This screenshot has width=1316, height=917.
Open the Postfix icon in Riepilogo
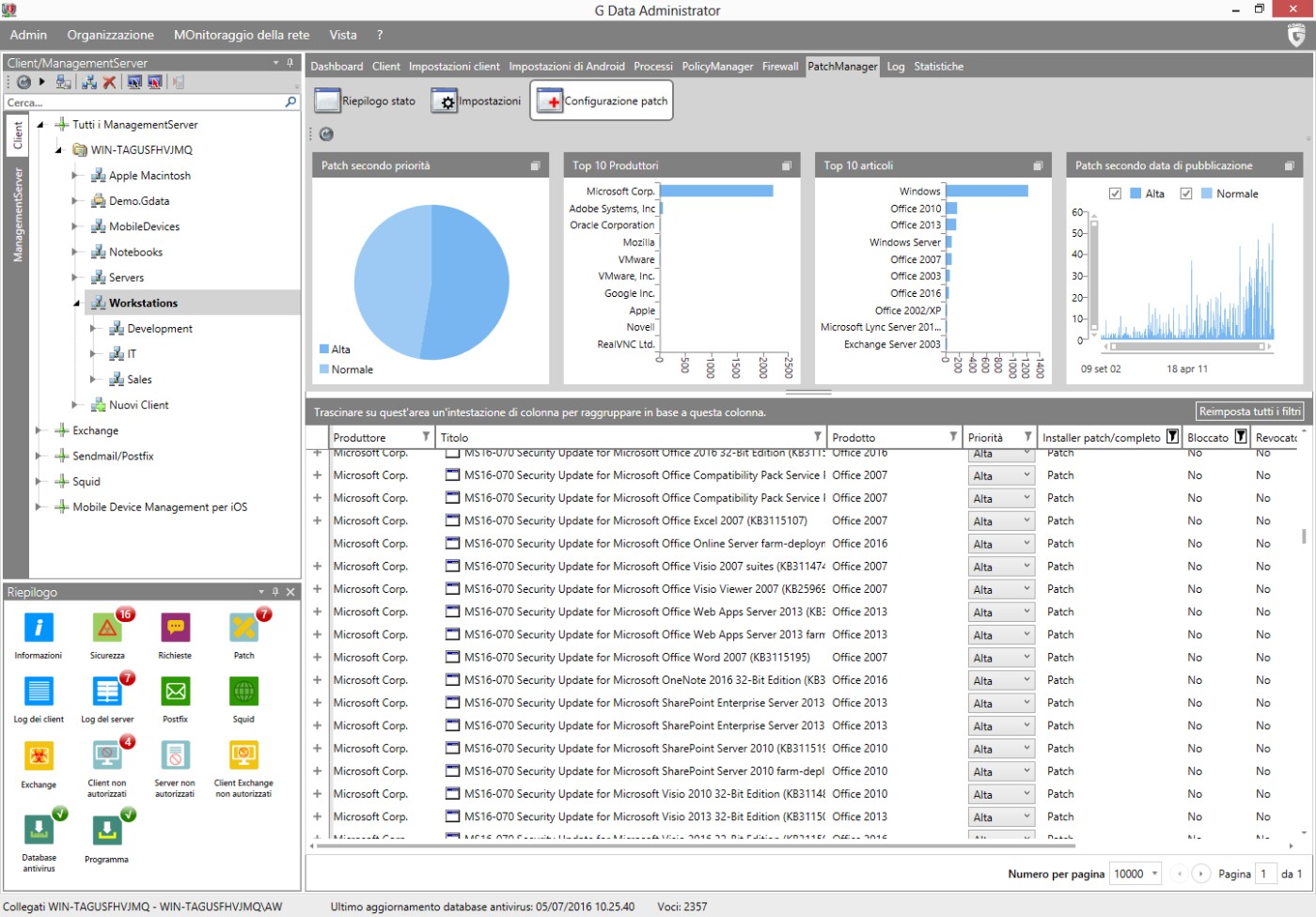(x=175, y=692)
